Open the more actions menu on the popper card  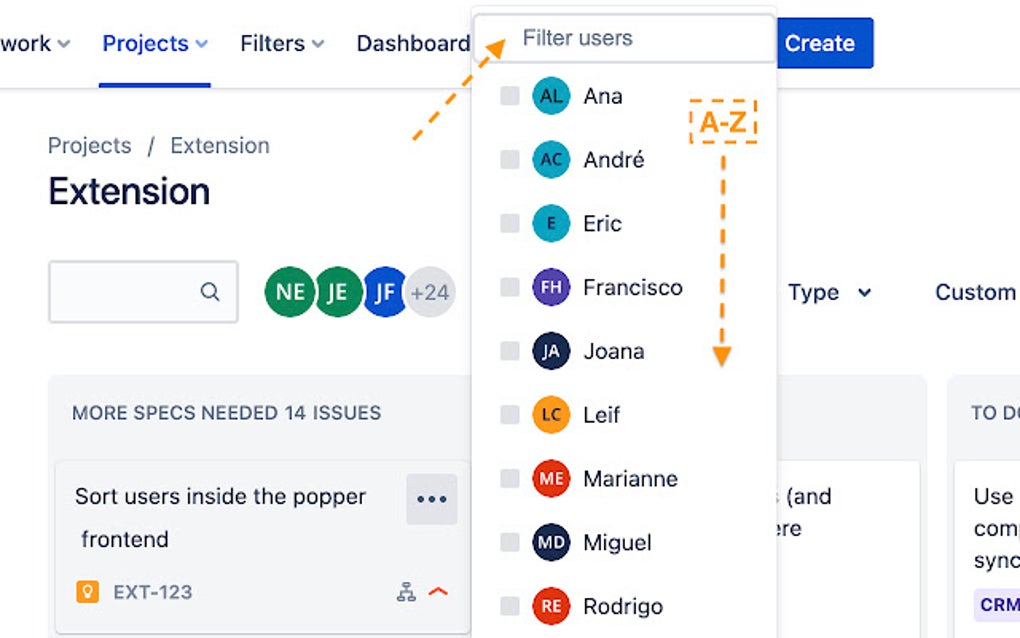coord(431,498)
